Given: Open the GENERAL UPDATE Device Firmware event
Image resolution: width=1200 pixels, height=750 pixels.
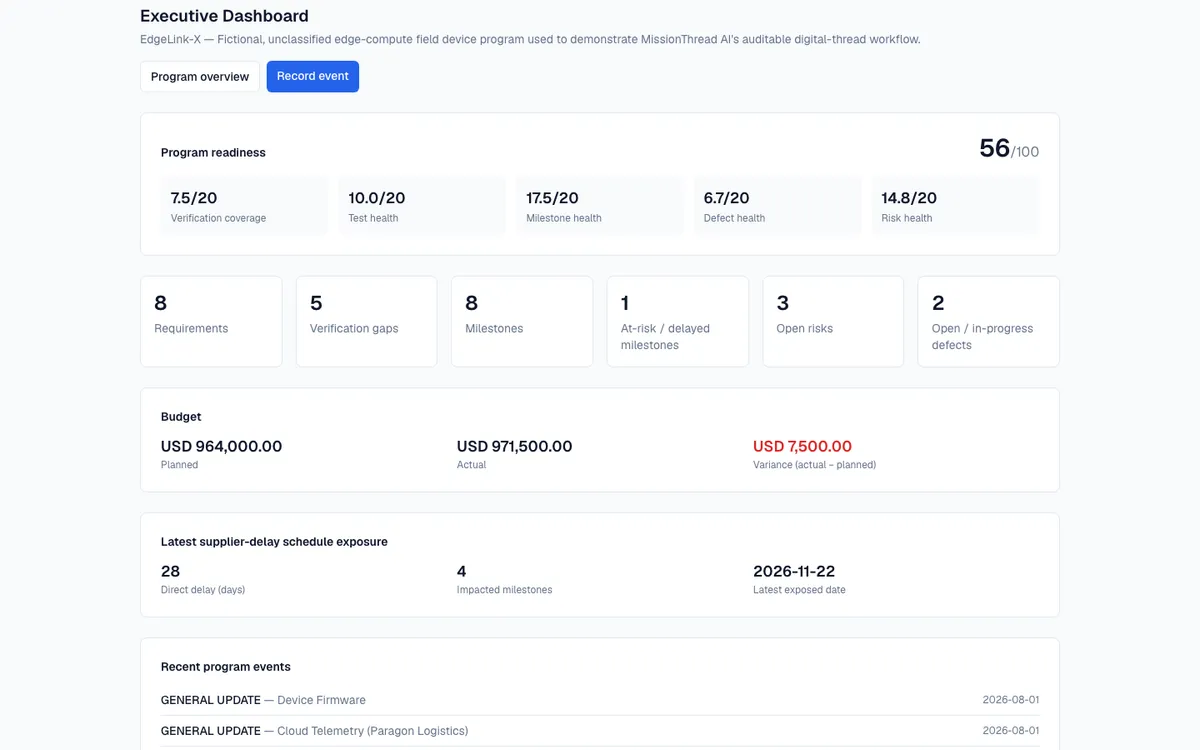Looking at the screenshot, I should [x=600, y=700].
